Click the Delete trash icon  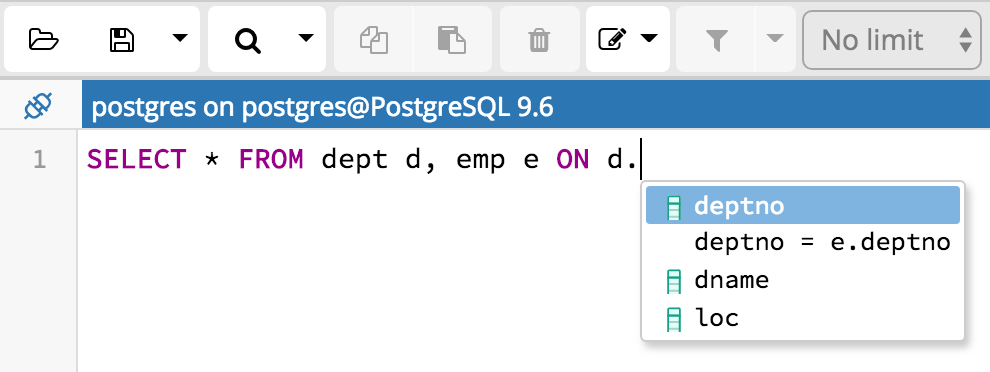coord(539,39)
